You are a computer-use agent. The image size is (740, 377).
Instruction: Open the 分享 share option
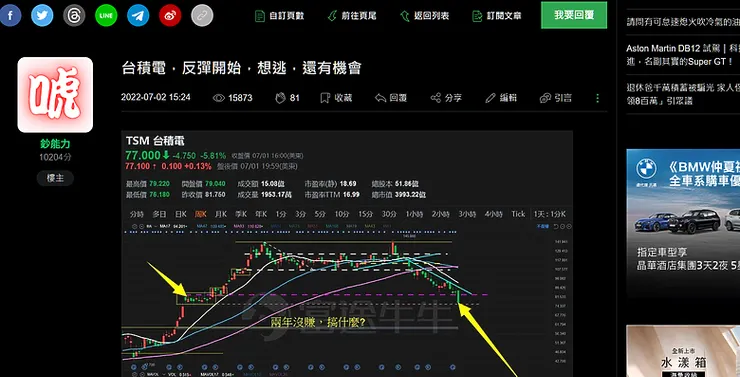click(446, 98)
